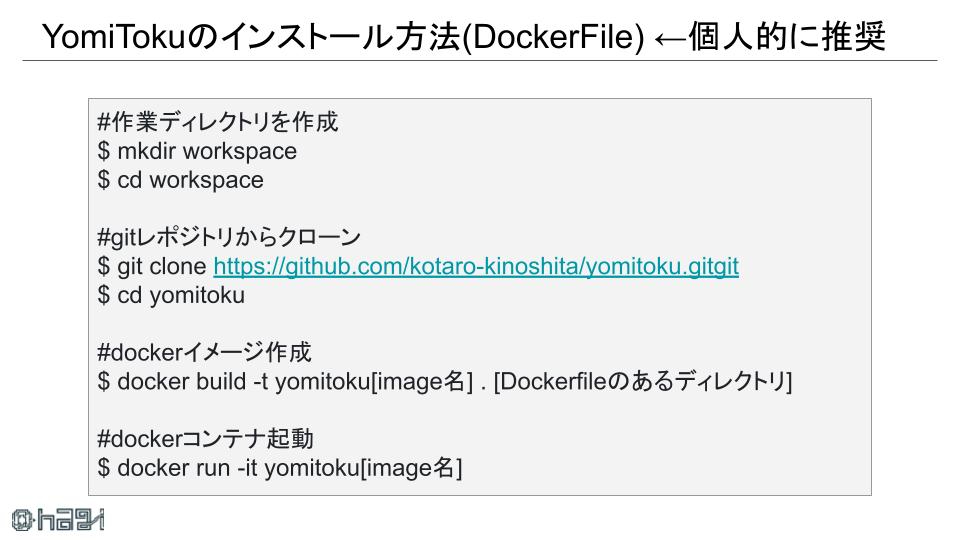Image resolution: width=960 pixels, height=540 pixels.
Task: Click the docker run -it command line
Action: pyautogui.click(x=280, y=468)
